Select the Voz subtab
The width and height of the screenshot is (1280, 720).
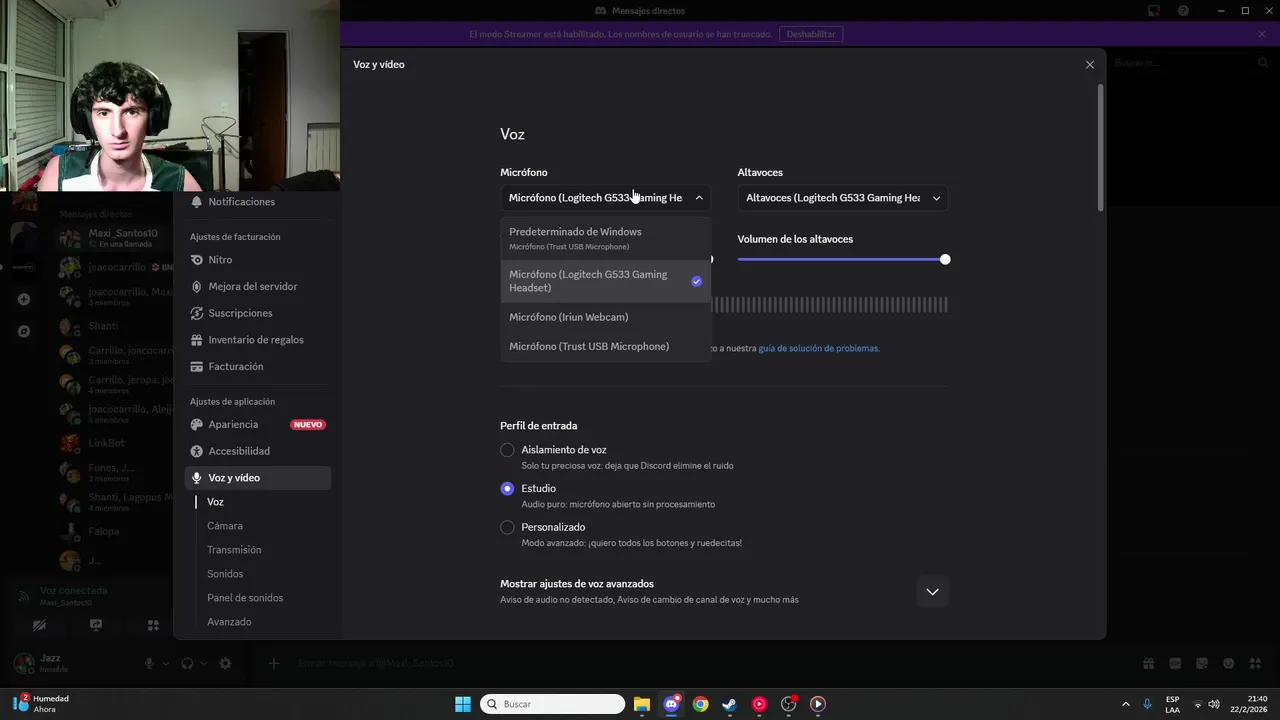pos(215,502)
